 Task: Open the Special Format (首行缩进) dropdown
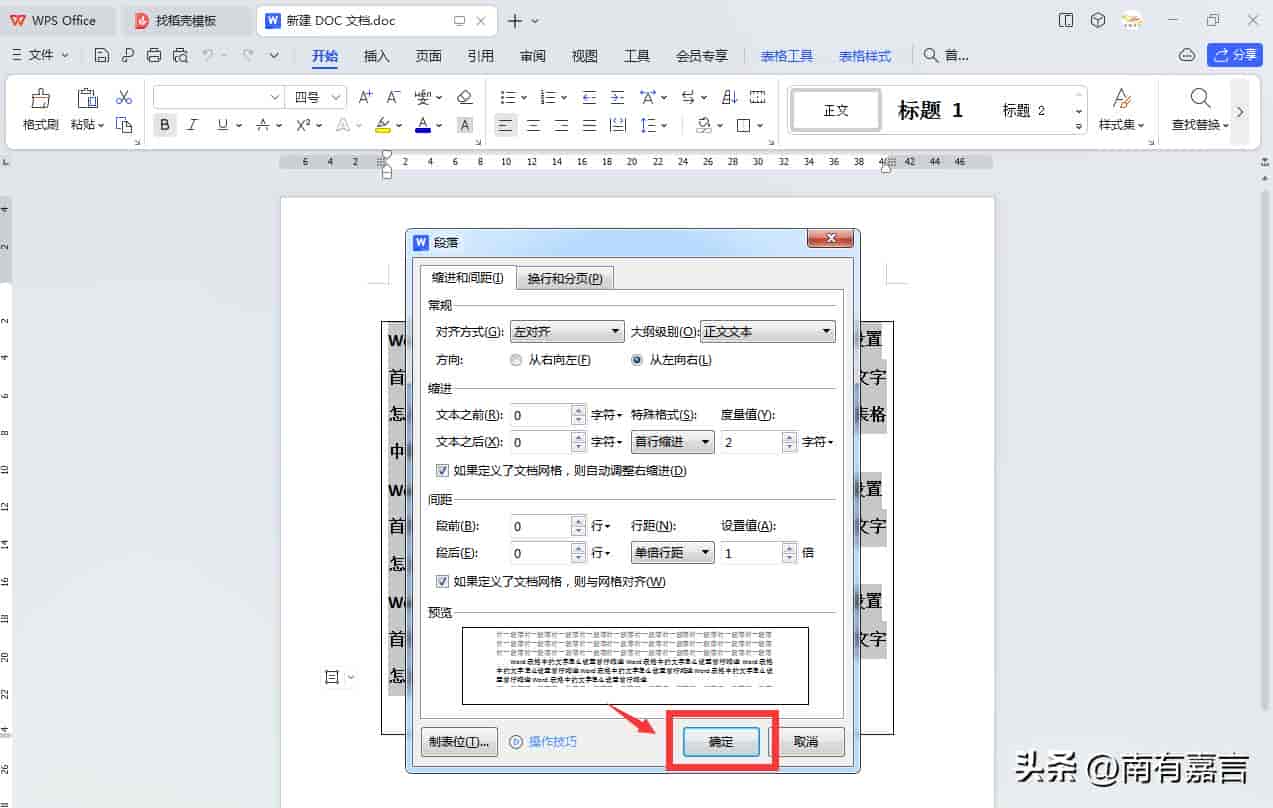[x=672, y=442]
